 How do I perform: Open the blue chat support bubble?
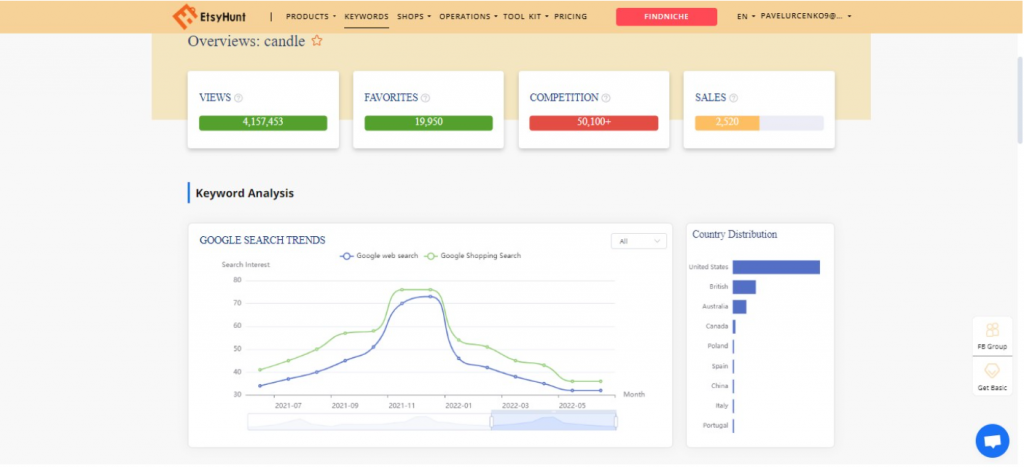coord(992,440)
